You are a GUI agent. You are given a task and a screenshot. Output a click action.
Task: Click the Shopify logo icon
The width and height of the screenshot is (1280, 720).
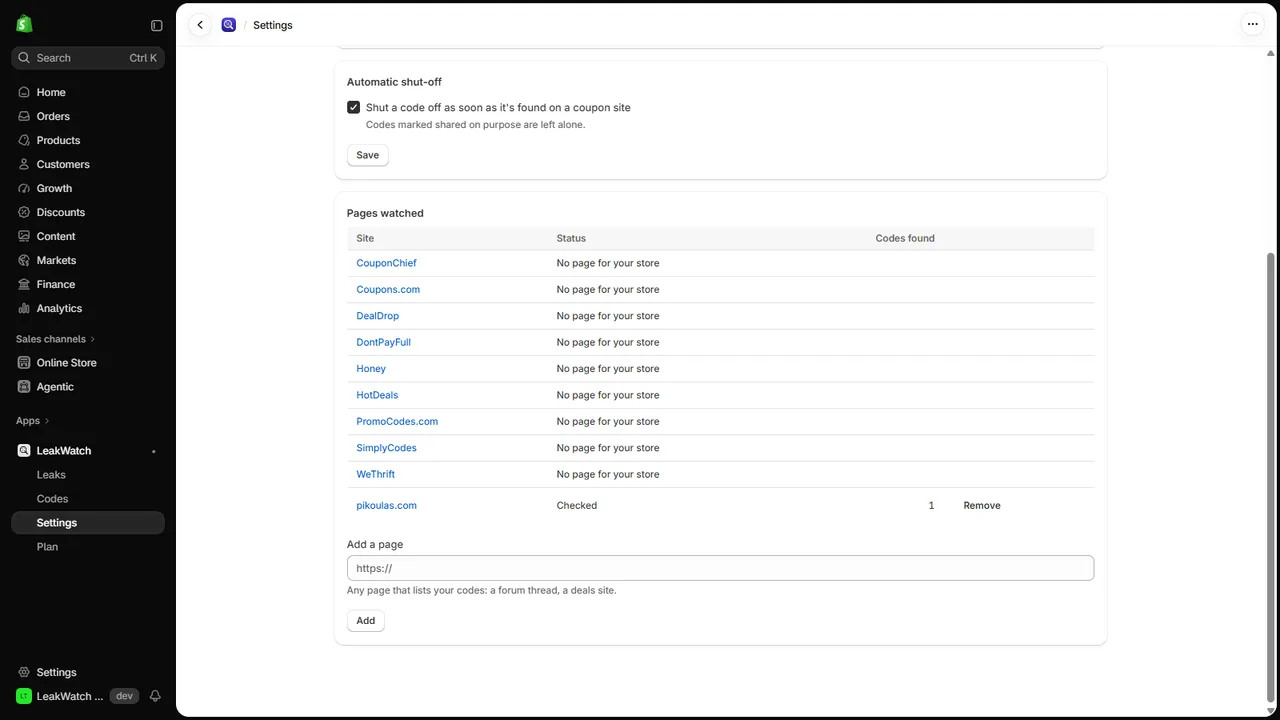(24, 24)
